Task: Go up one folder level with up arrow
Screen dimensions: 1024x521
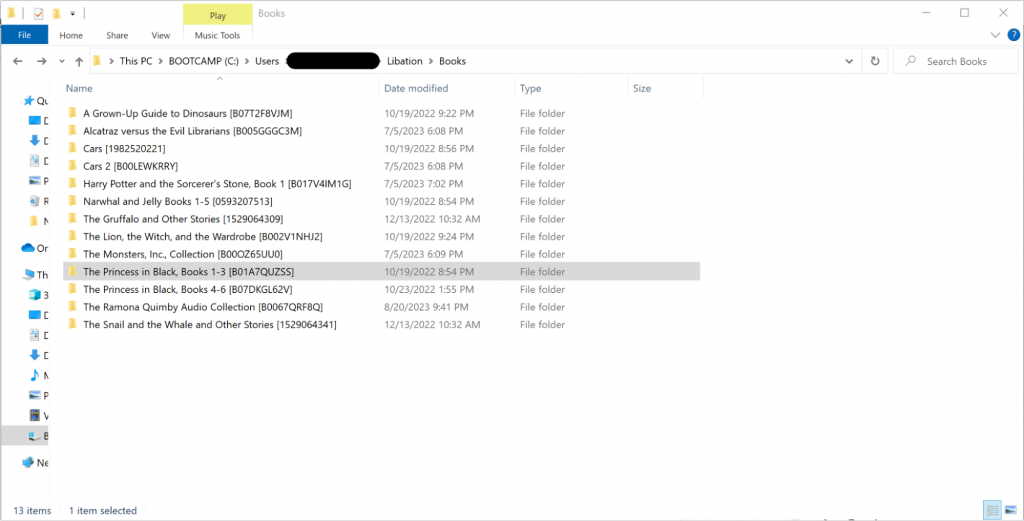Action: coord(79,61)
